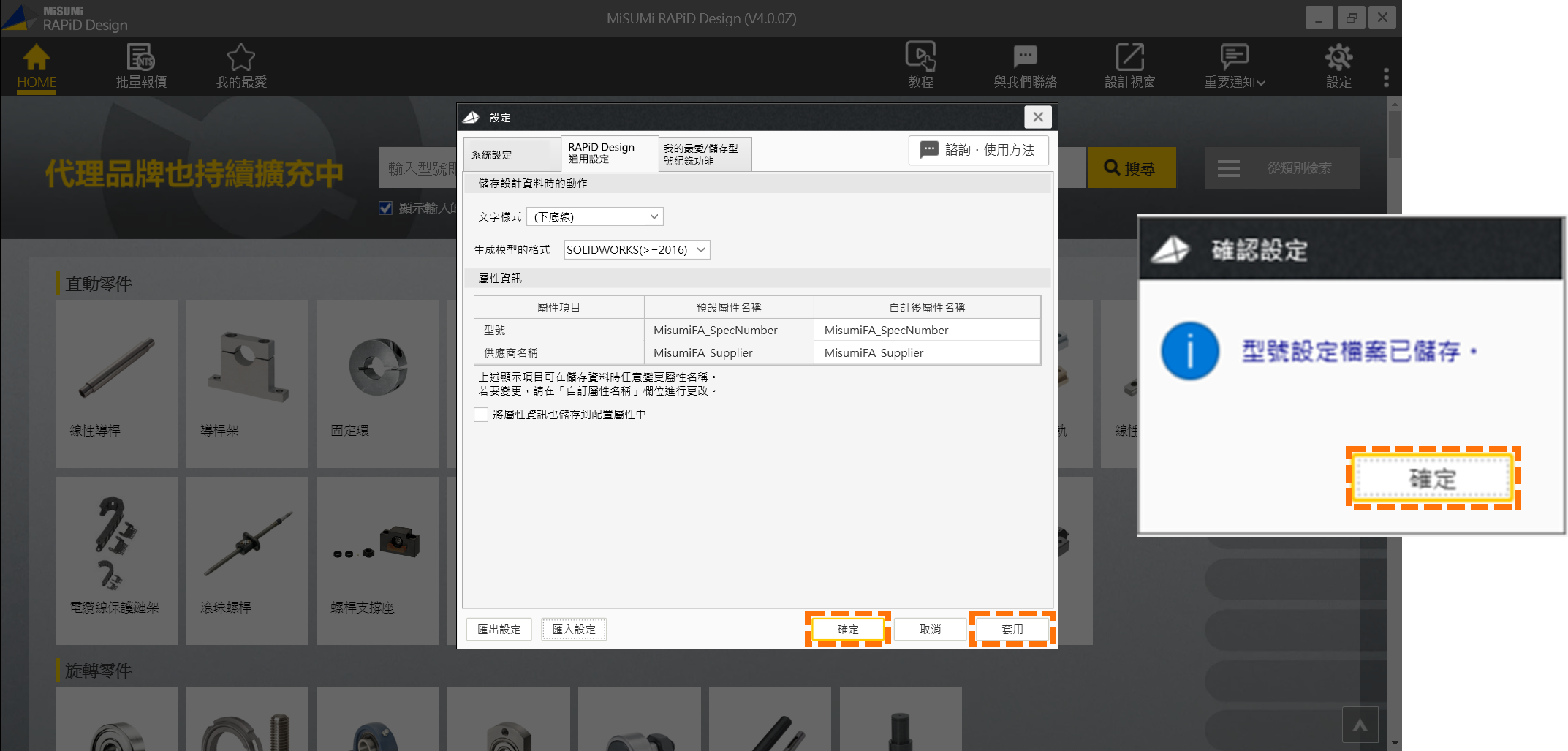Switch to 我的最愛/儲存型號紀錄功能 tab
The height and width of the screenshot is (751, 1568).
704,154
